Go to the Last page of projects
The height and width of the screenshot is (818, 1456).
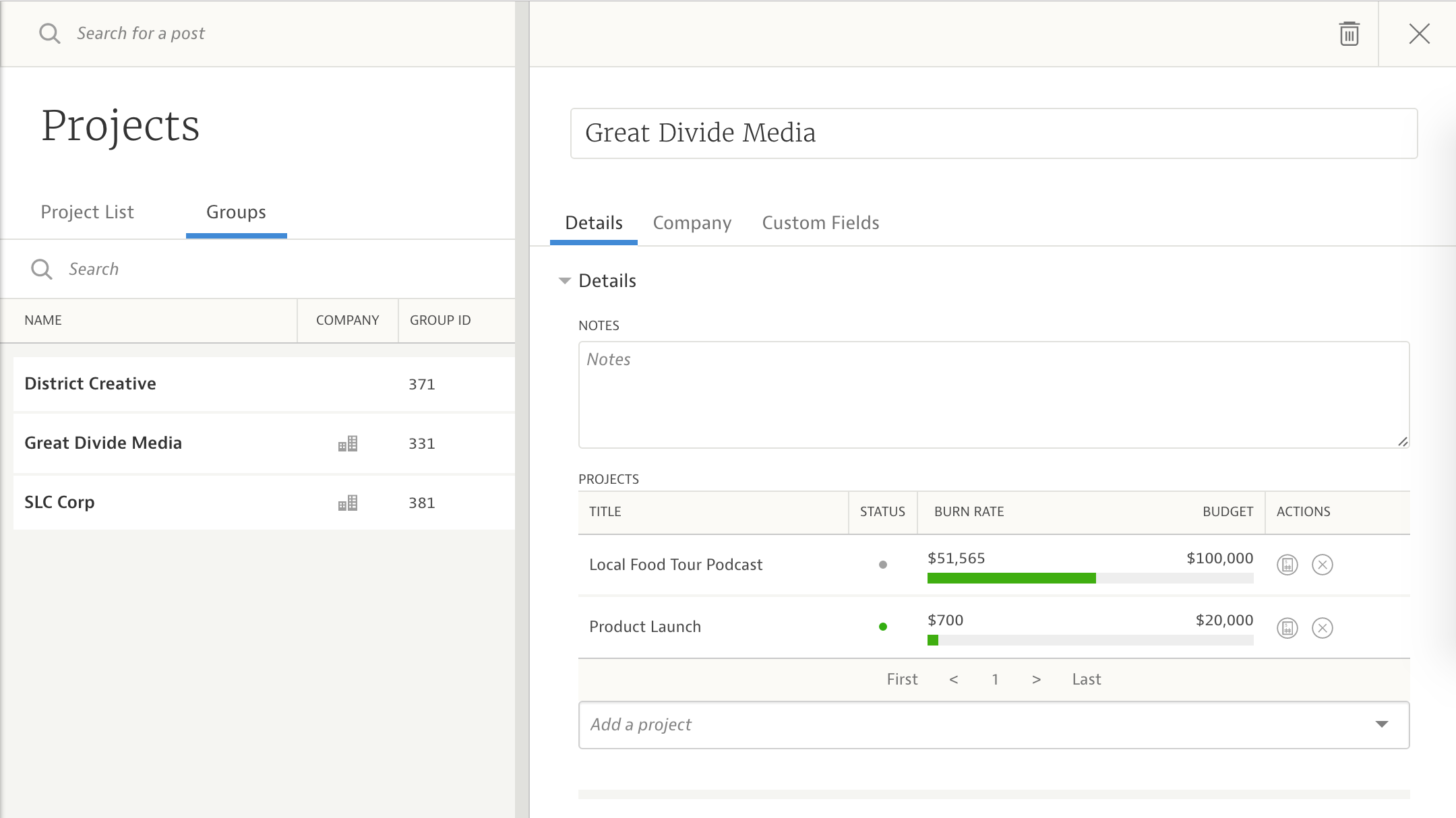(x=1086, y=679)
